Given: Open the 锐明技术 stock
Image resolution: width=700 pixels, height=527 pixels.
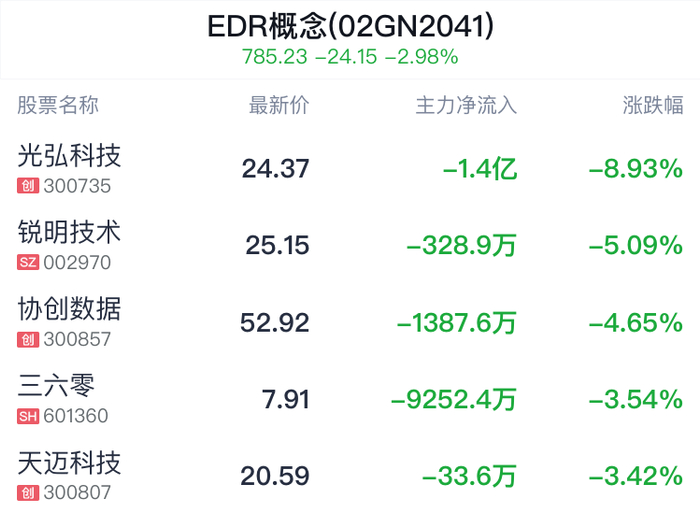Looking at the screenshot, I should click(x=70, y=233).
